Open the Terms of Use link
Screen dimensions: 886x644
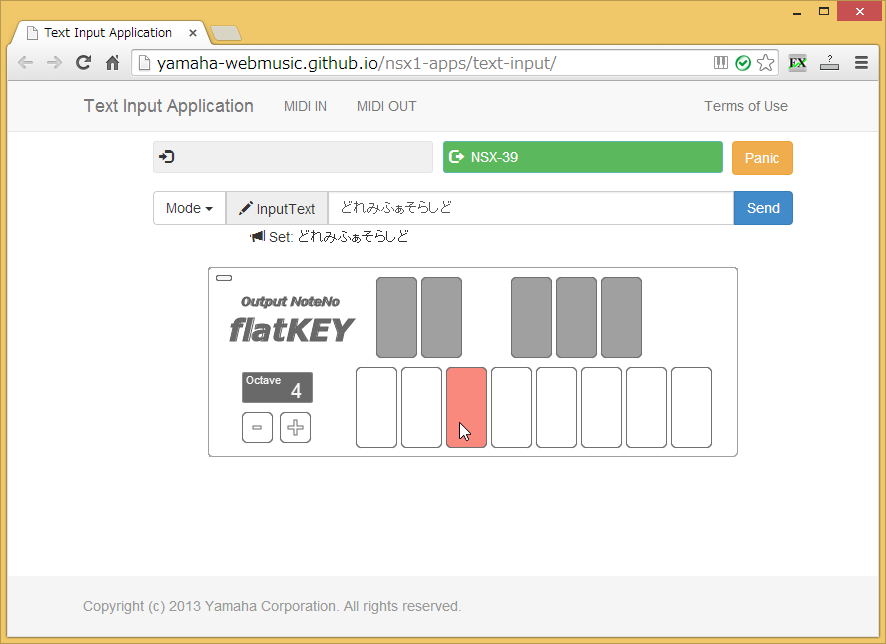coord(745,106)
